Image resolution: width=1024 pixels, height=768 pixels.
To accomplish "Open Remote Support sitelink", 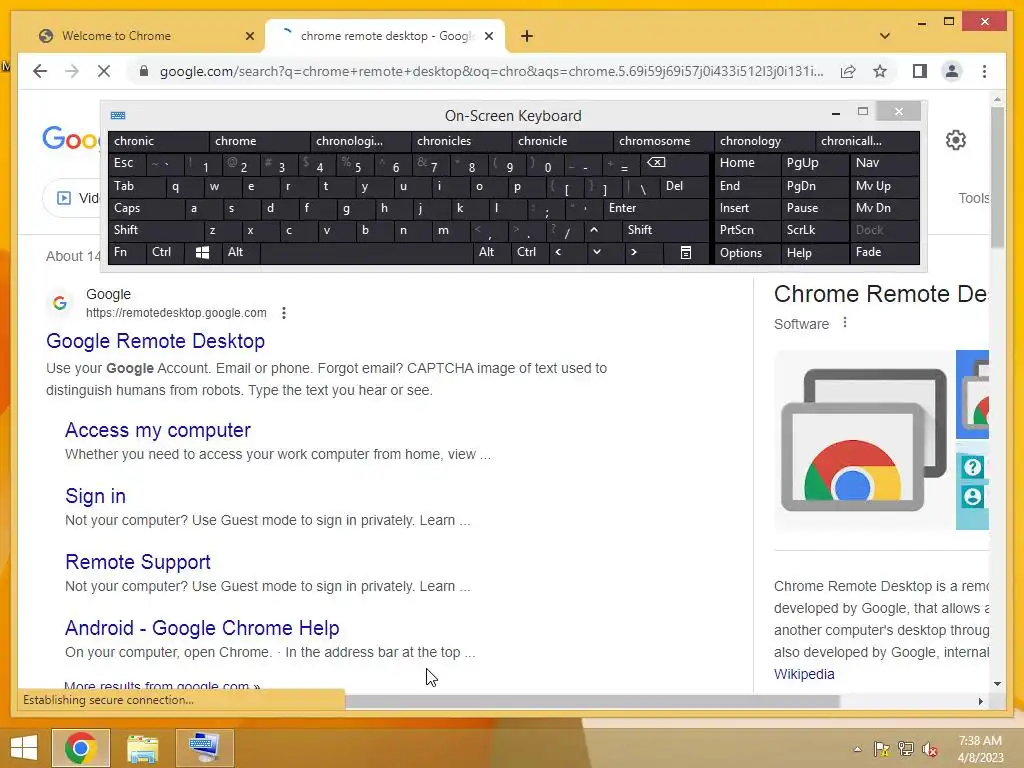I will [138, 562].
